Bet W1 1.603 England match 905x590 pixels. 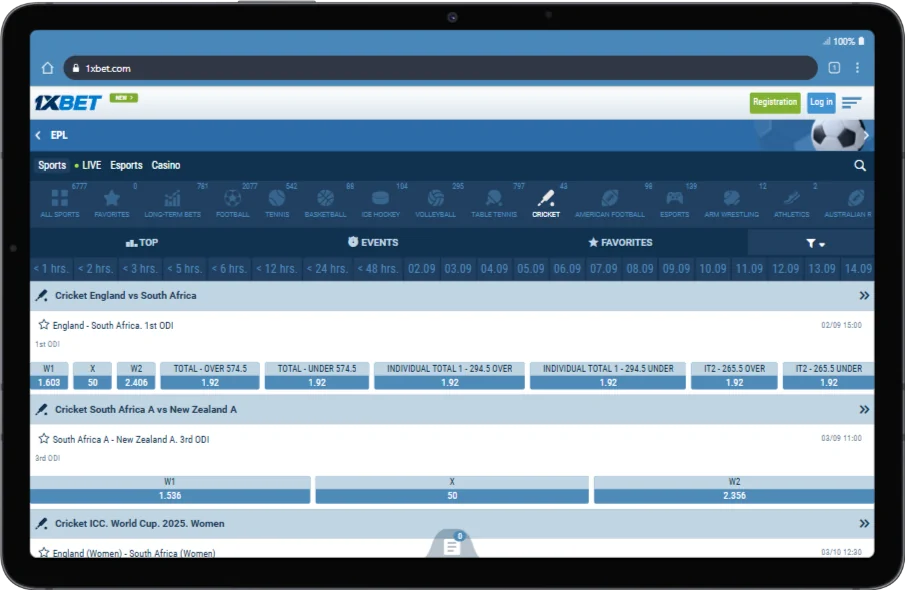(x=49, y=376)
